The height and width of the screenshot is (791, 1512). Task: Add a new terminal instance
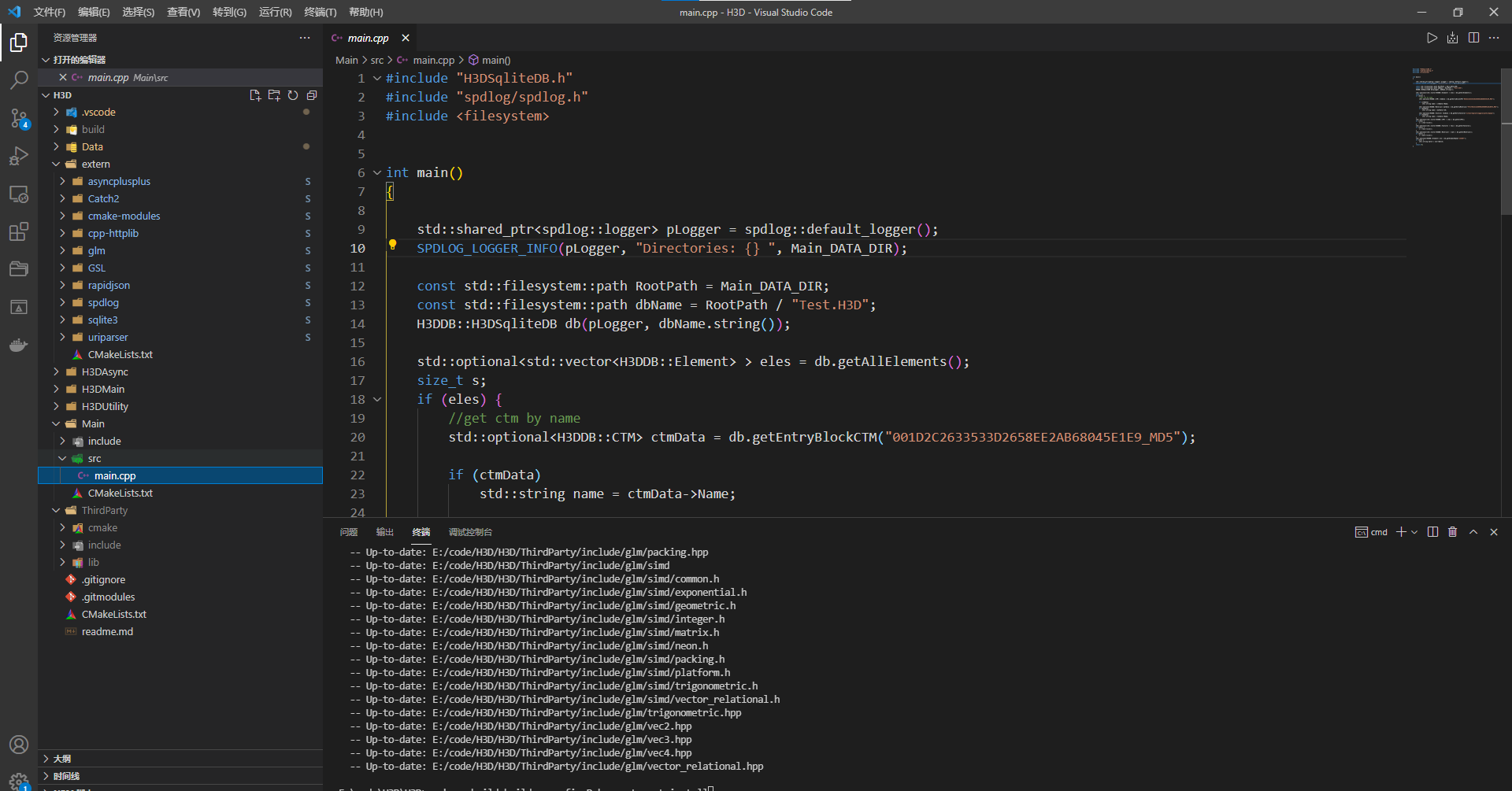(x=1401, y=532)
